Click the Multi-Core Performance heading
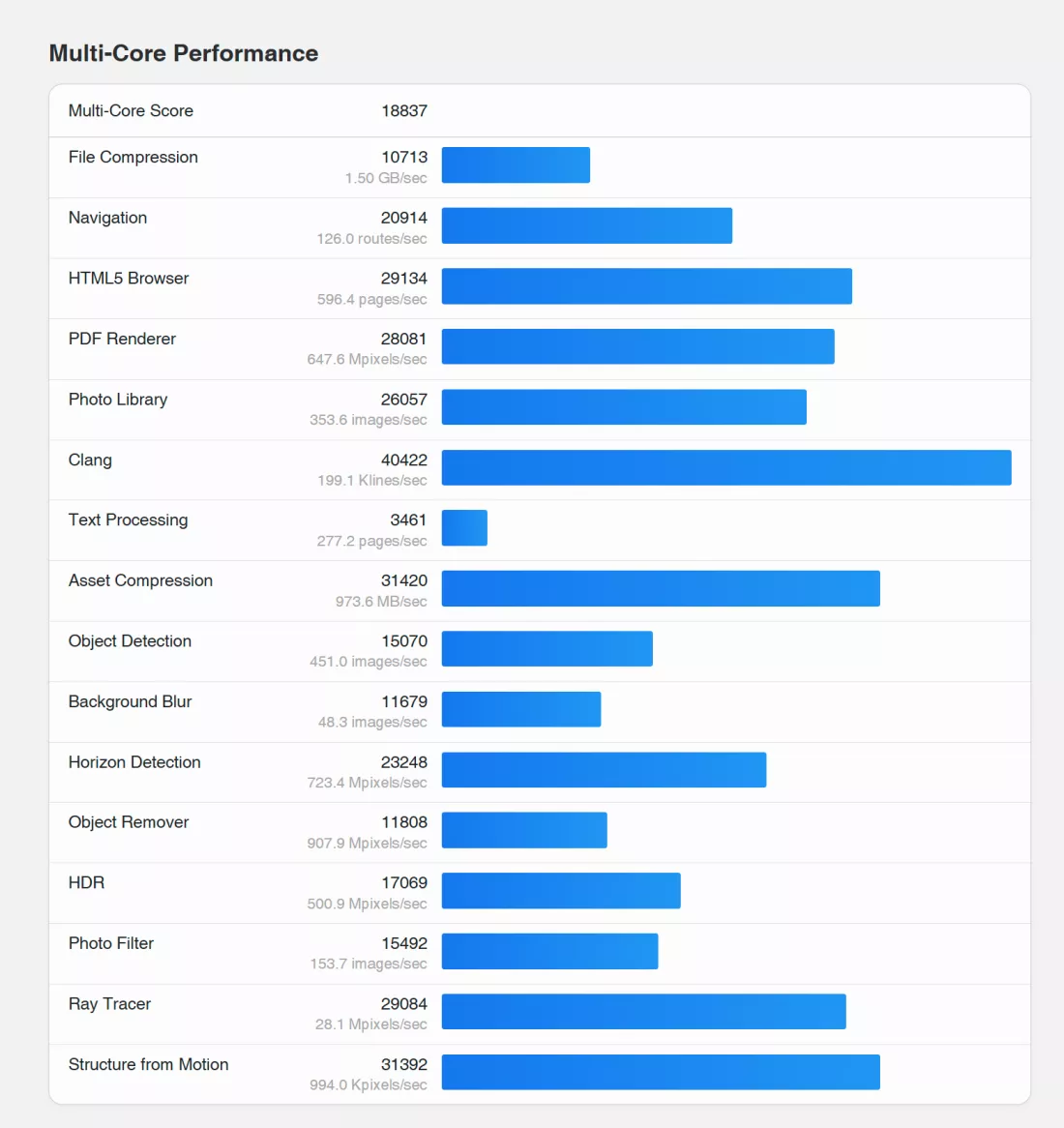Screen dimensions: 1064x1128 (184, 53)
